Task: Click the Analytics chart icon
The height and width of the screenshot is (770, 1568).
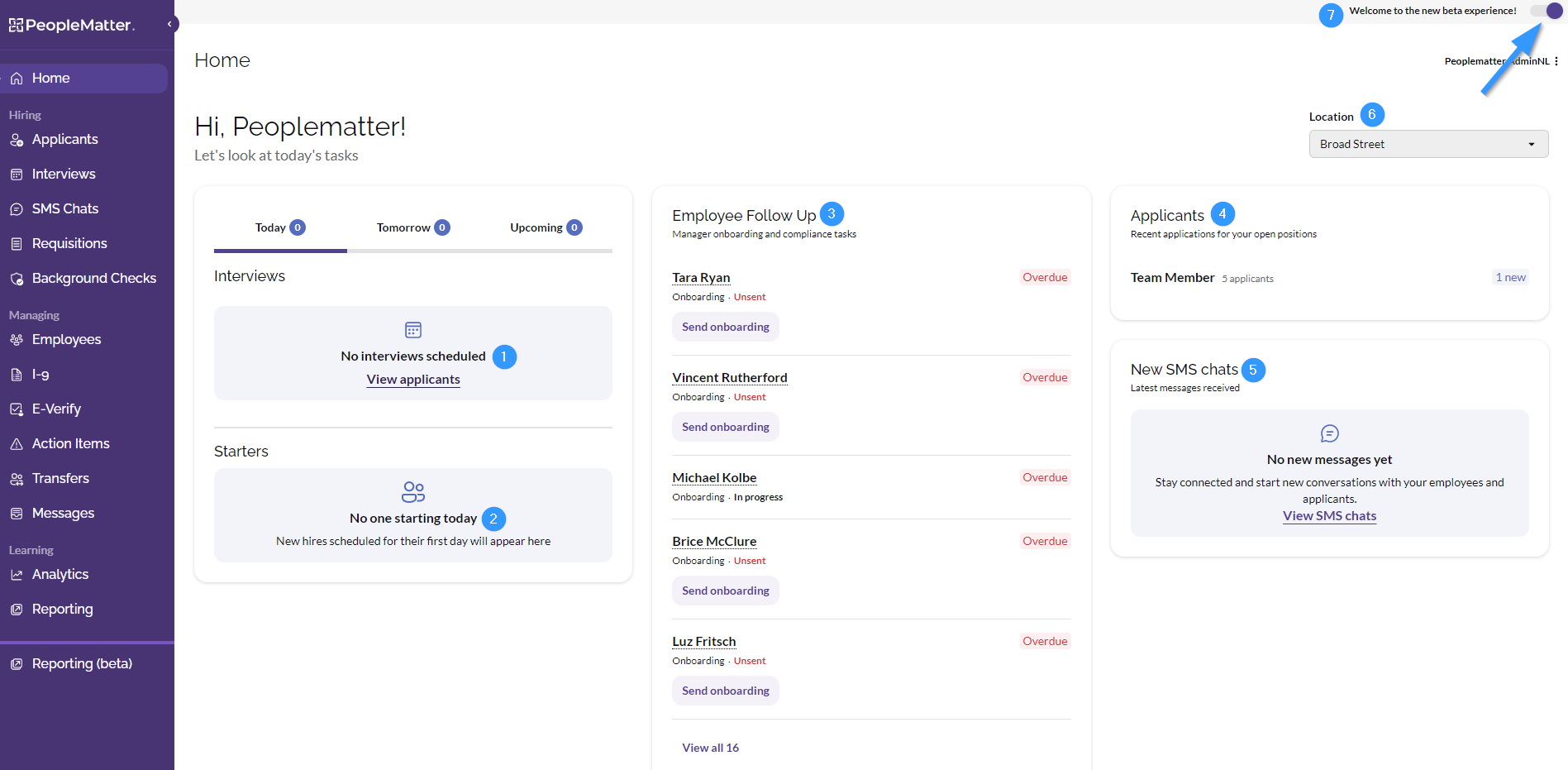Action: click(x=17, y=575)
